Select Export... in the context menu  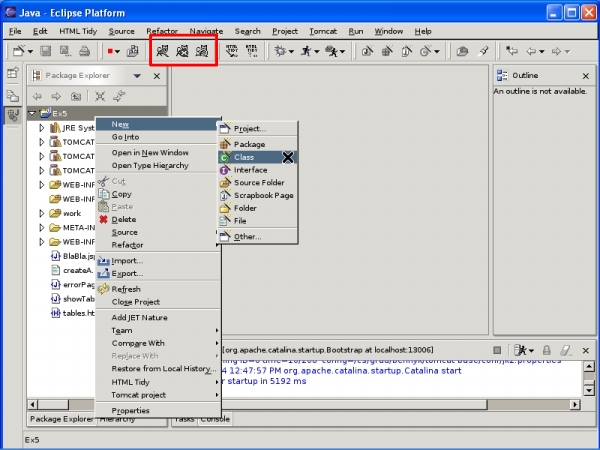[158, 274]
